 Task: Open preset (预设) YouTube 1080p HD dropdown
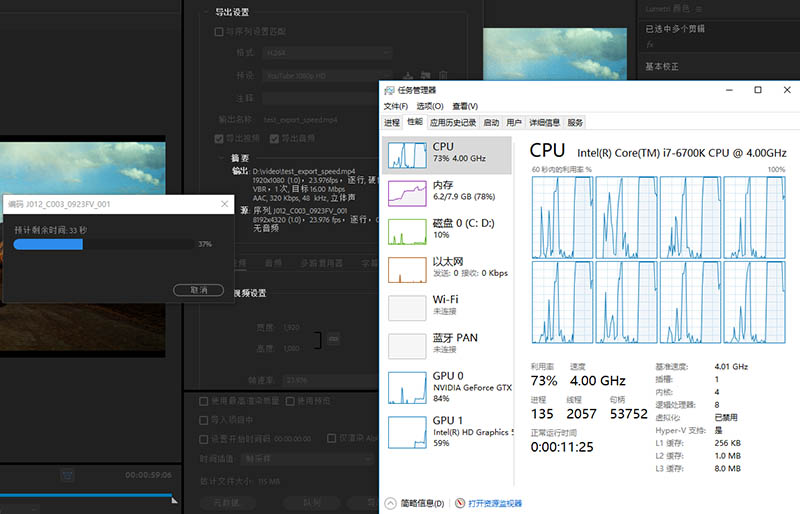click(x=327, y=76)
